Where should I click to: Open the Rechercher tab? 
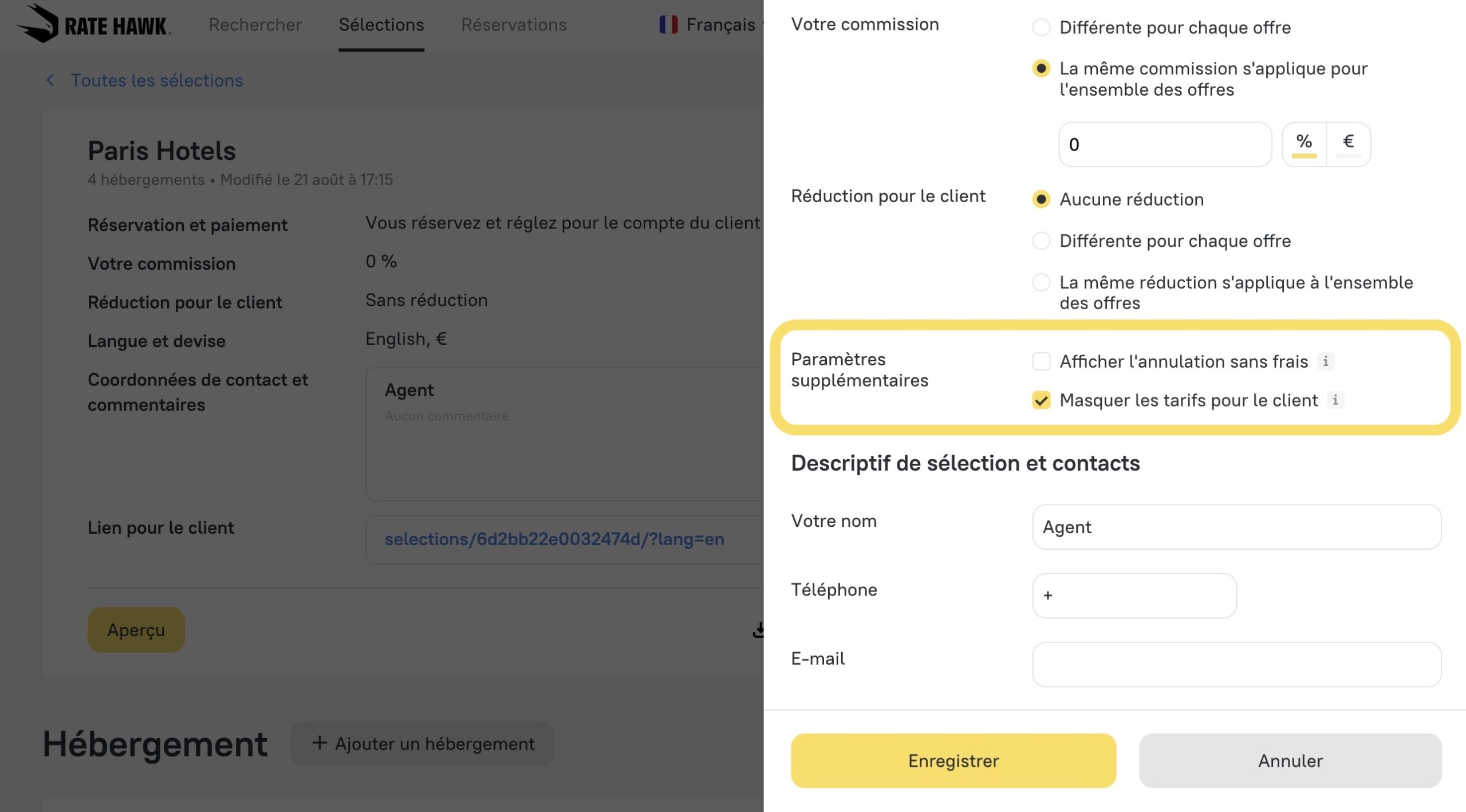click(x=255, y=25)
